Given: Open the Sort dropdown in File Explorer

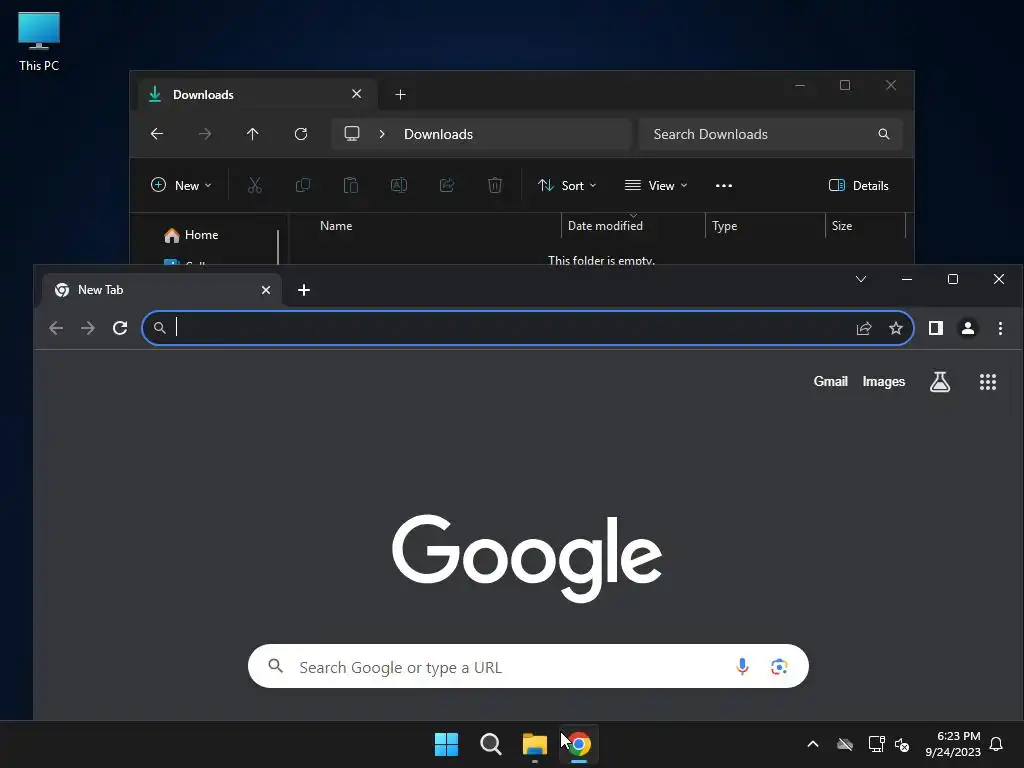Looking at the screenshot, I should 566,185.
